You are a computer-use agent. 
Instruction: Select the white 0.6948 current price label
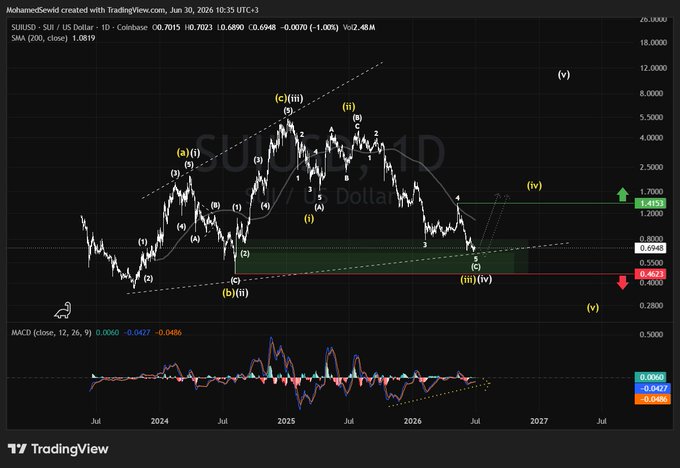click(x=650, y=248)
